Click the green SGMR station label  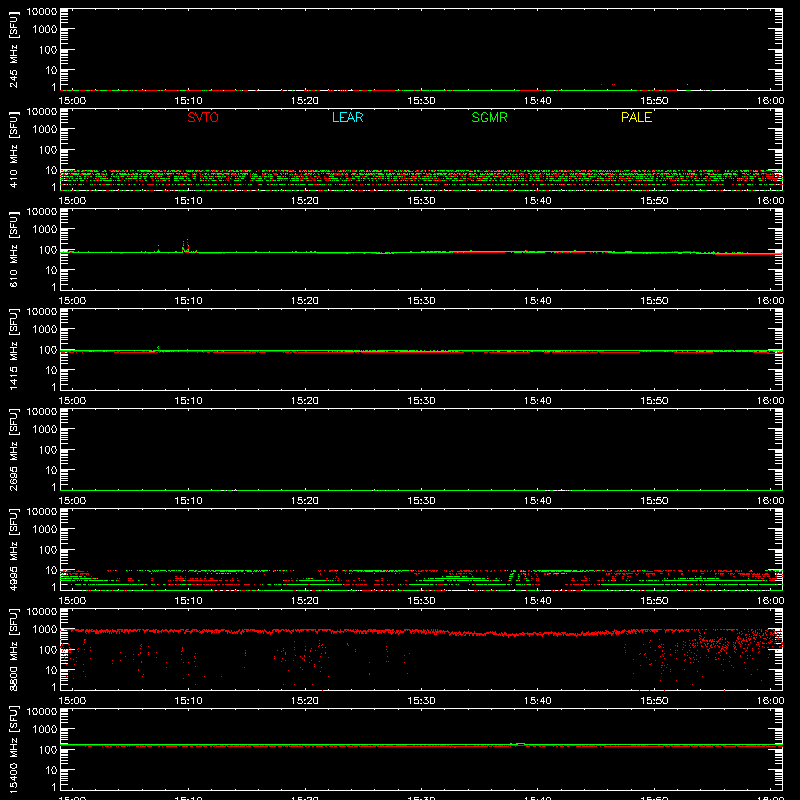[489, 117]
